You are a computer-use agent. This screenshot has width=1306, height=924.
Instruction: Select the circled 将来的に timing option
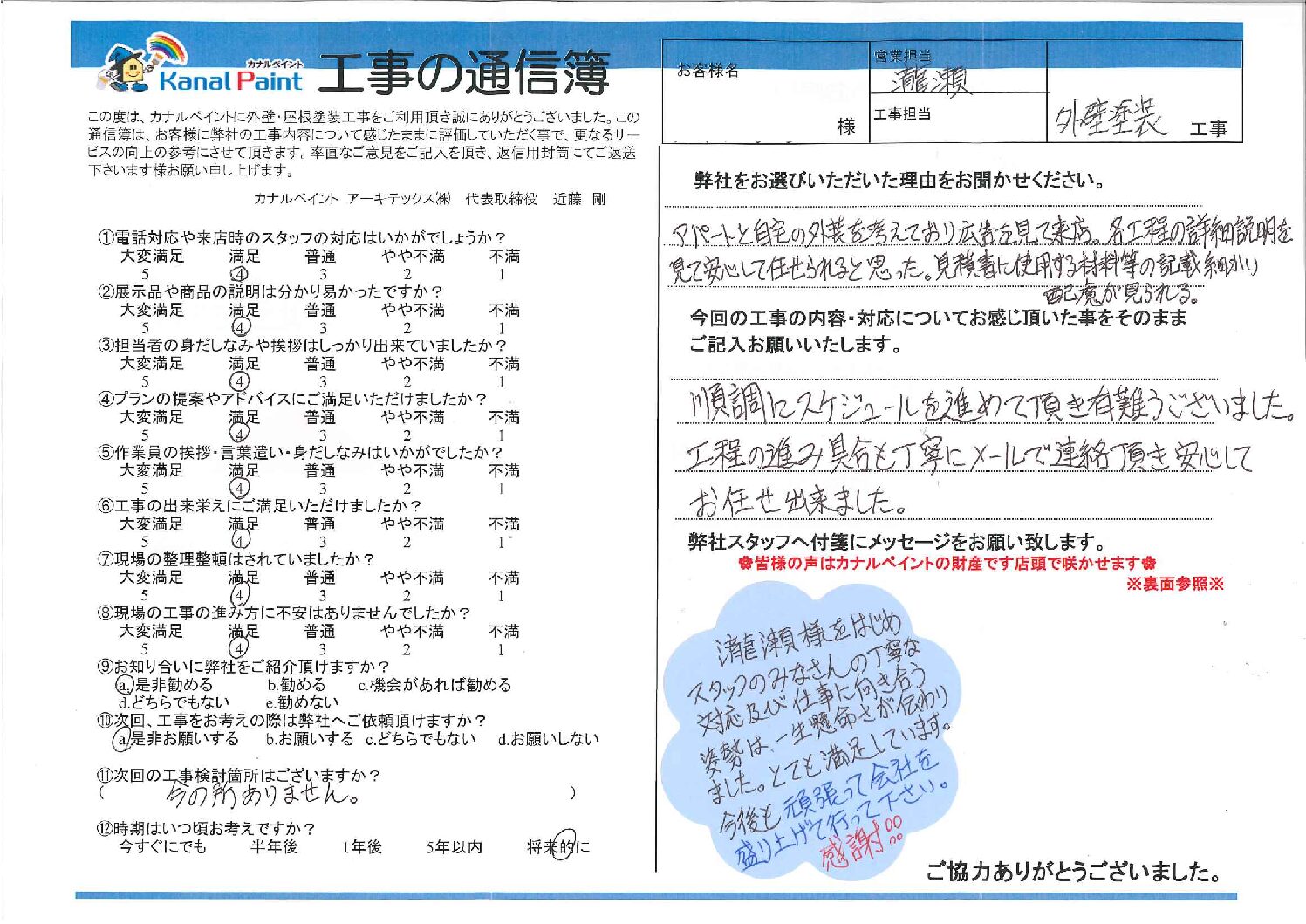558,846
